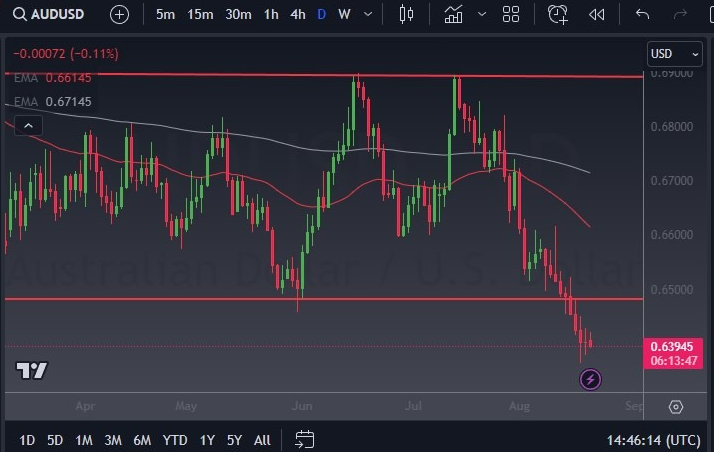Click the purple lightning event marker
The image size is (714, 452).
pos(591,379)
